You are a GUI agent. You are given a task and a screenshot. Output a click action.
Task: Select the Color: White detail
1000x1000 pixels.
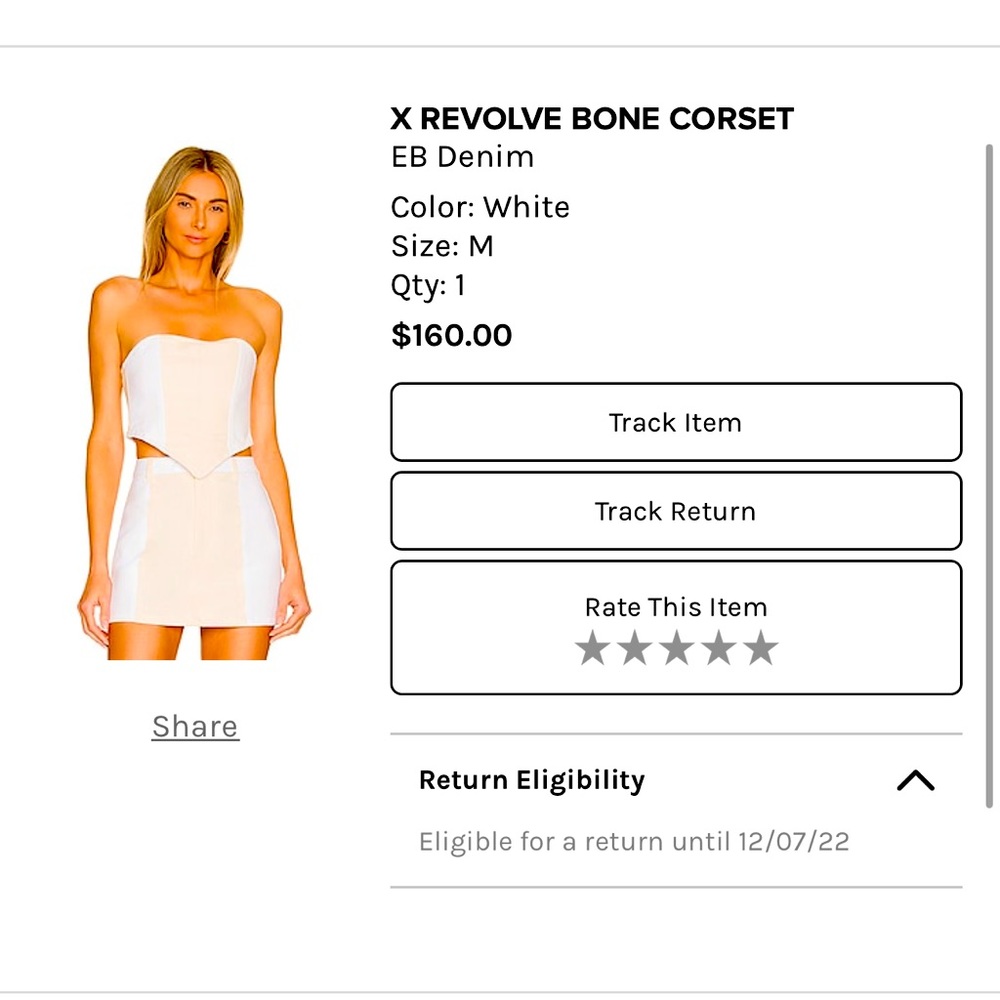(x=480, y=208)
